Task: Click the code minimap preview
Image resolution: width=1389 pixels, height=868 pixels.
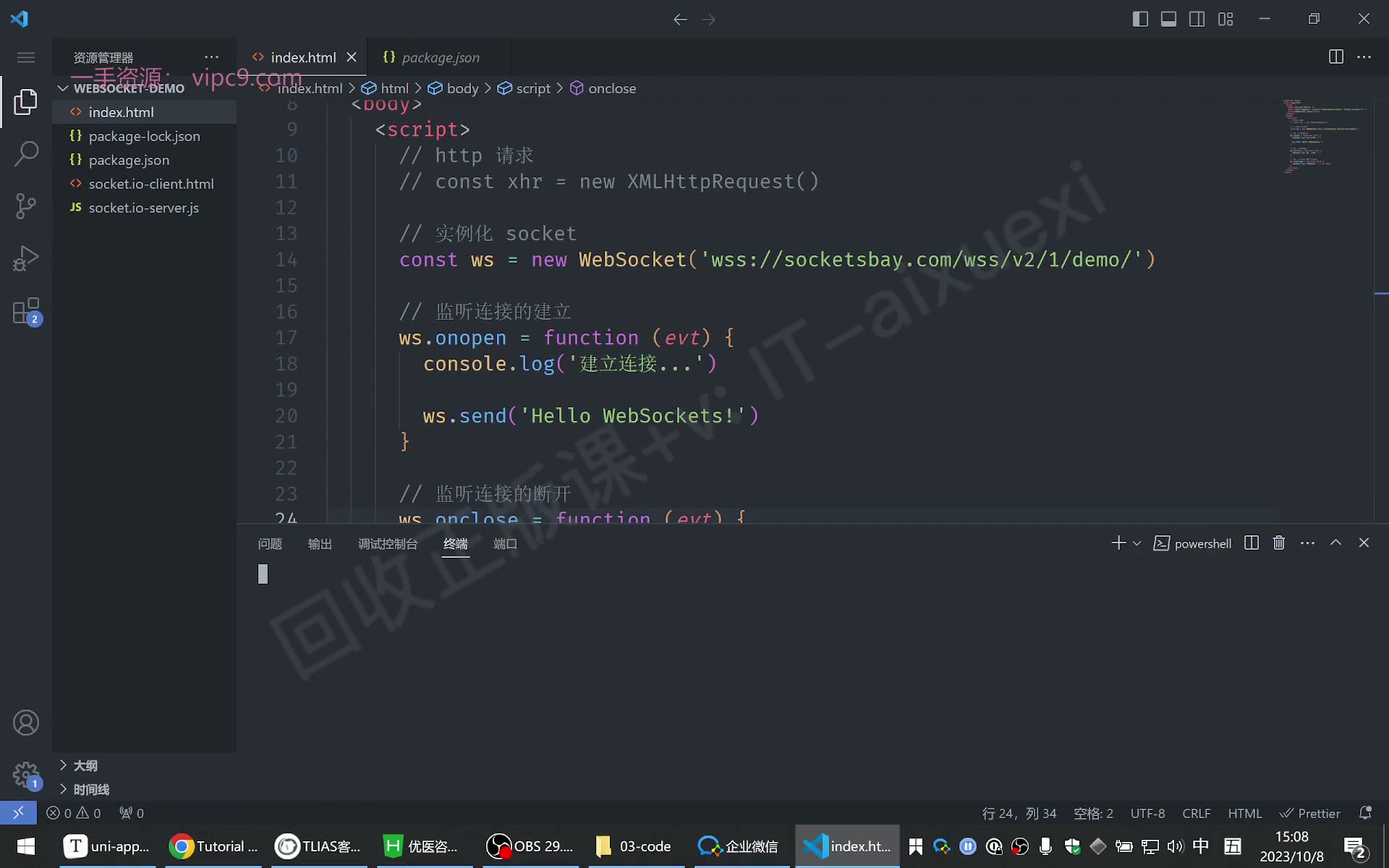Action: coord(1325,137)
